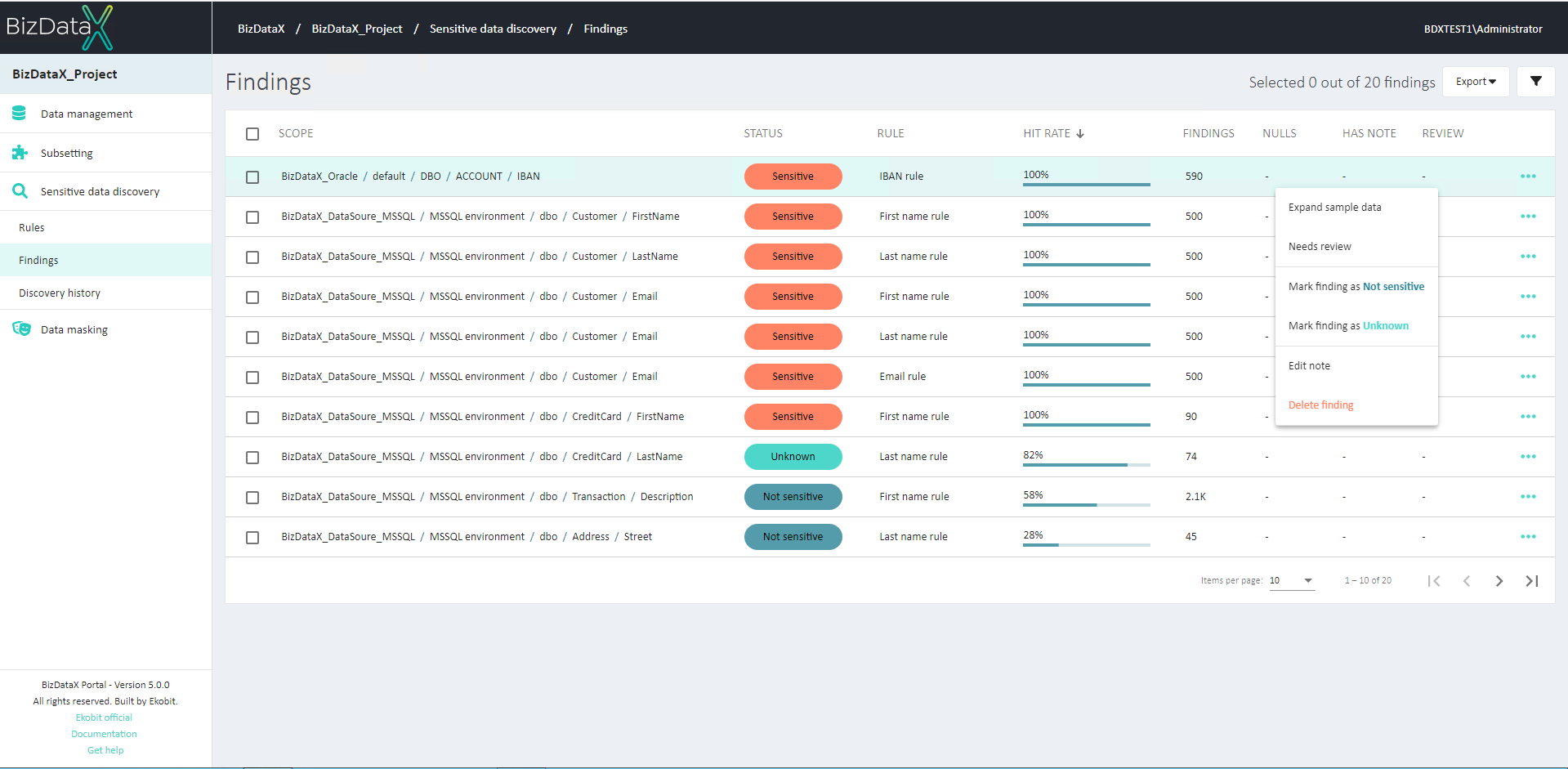
Task: Click the Data management database icon
Action: (x=20, y=114)
